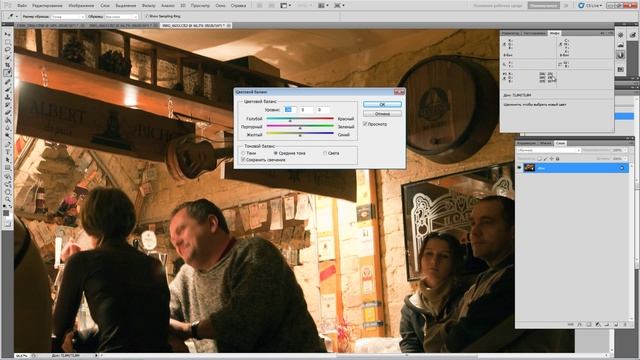Open Screen Mode icon in top bar
The height and width of the screenshot is (360, 640).
point(339,6)
